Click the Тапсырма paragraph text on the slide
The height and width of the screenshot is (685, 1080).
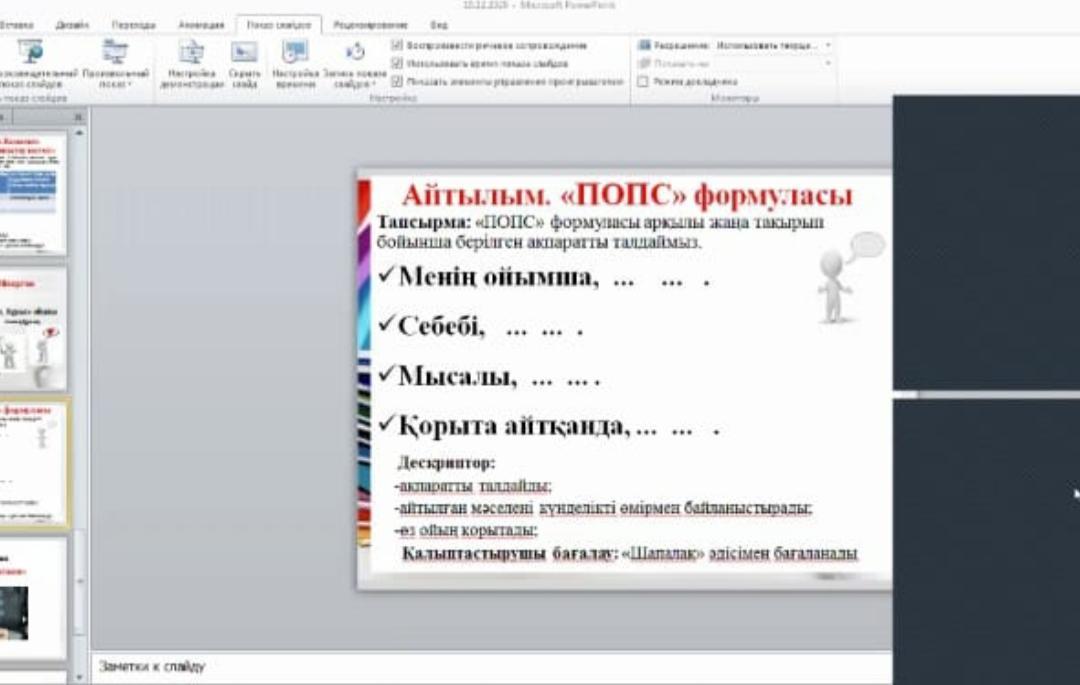coord(599,232)
